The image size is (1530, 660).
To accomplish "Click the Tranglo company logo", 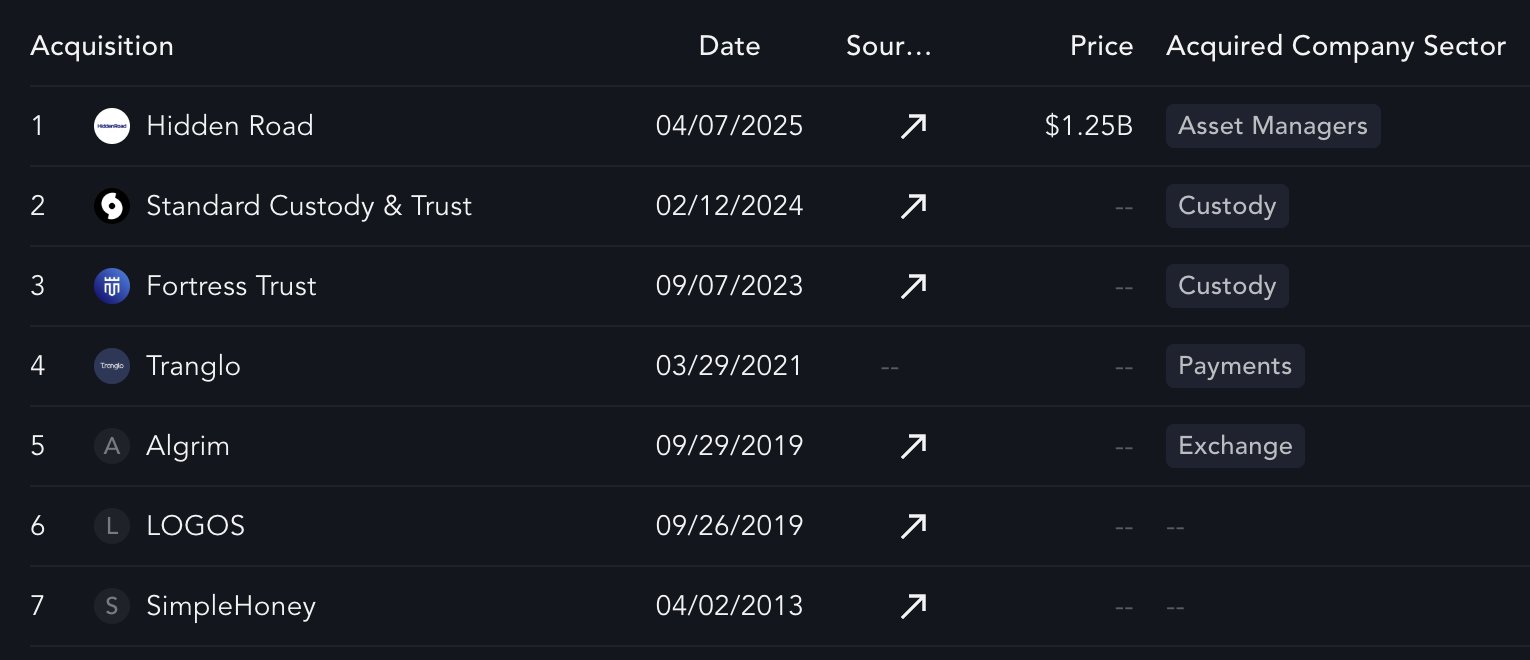I will click(112, 366).
